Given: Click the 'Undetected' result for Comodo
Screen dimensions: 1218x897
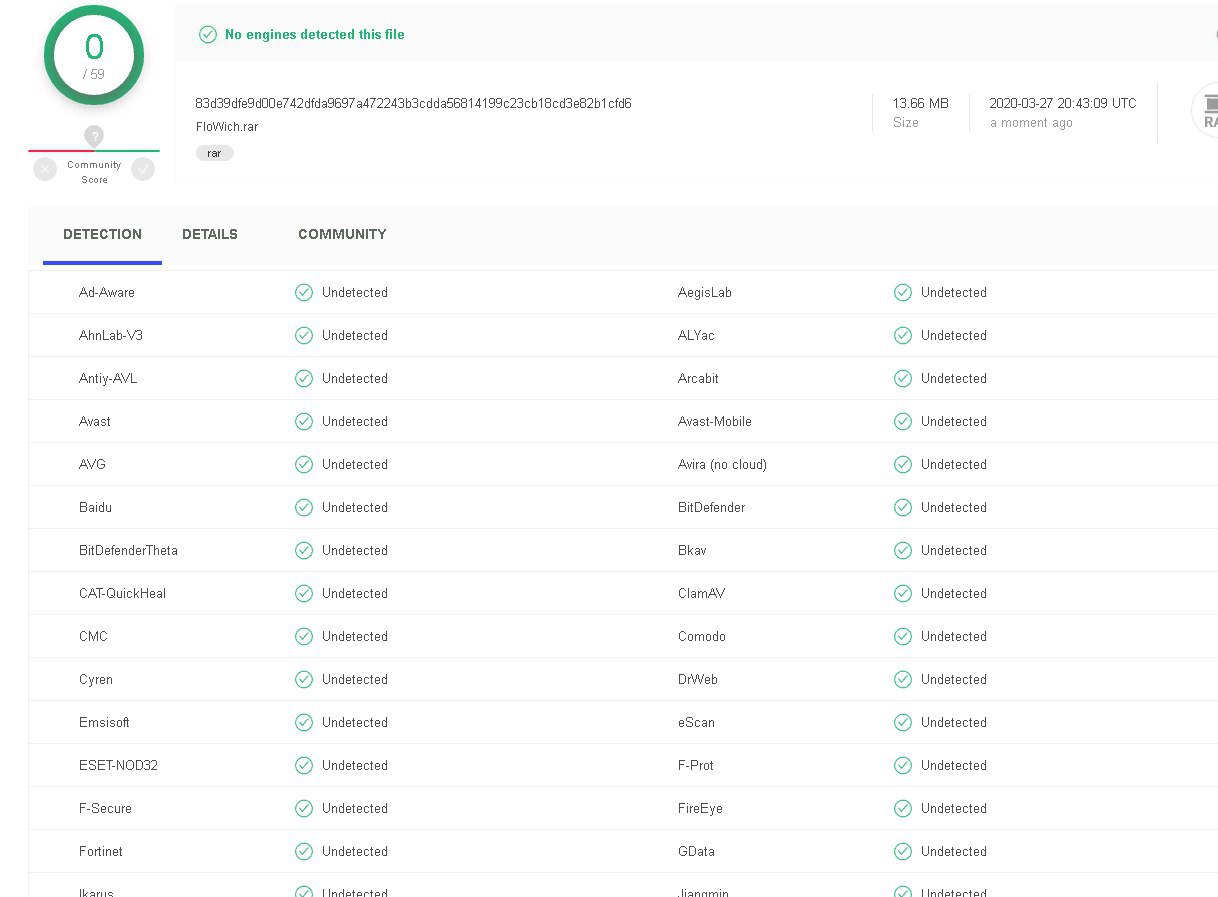Looking at the screenshot, I should point(954,636).
